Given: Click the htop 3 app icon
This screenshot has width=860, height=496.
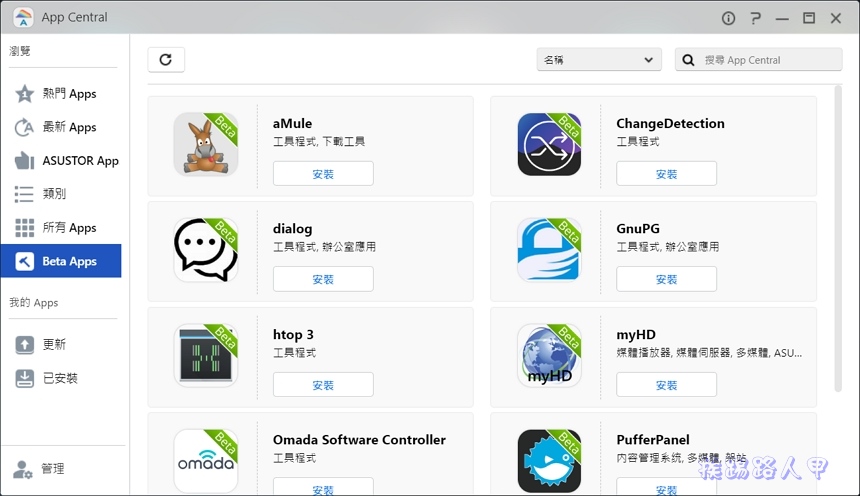Looking at the screenshot, I should click(x=206, y=356).
